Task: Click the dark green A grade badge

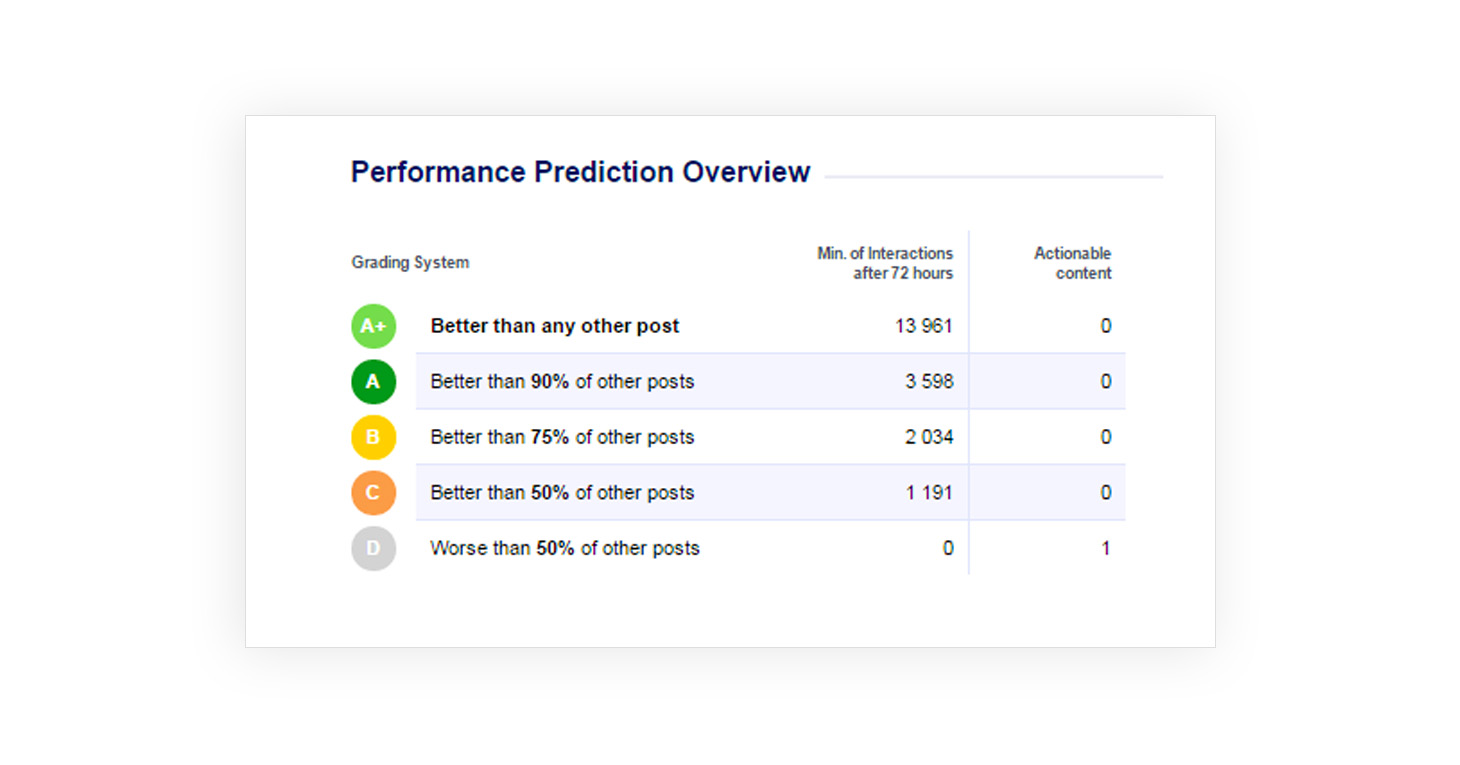Action: [x=373, y=382]
